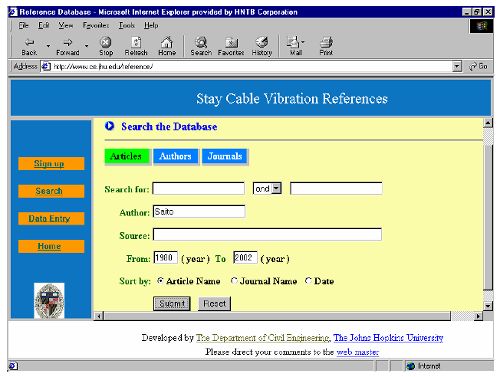Click the first Search for field
This screenshot has height=377, width=500.
pyautogui.click(x=199, y=188)
